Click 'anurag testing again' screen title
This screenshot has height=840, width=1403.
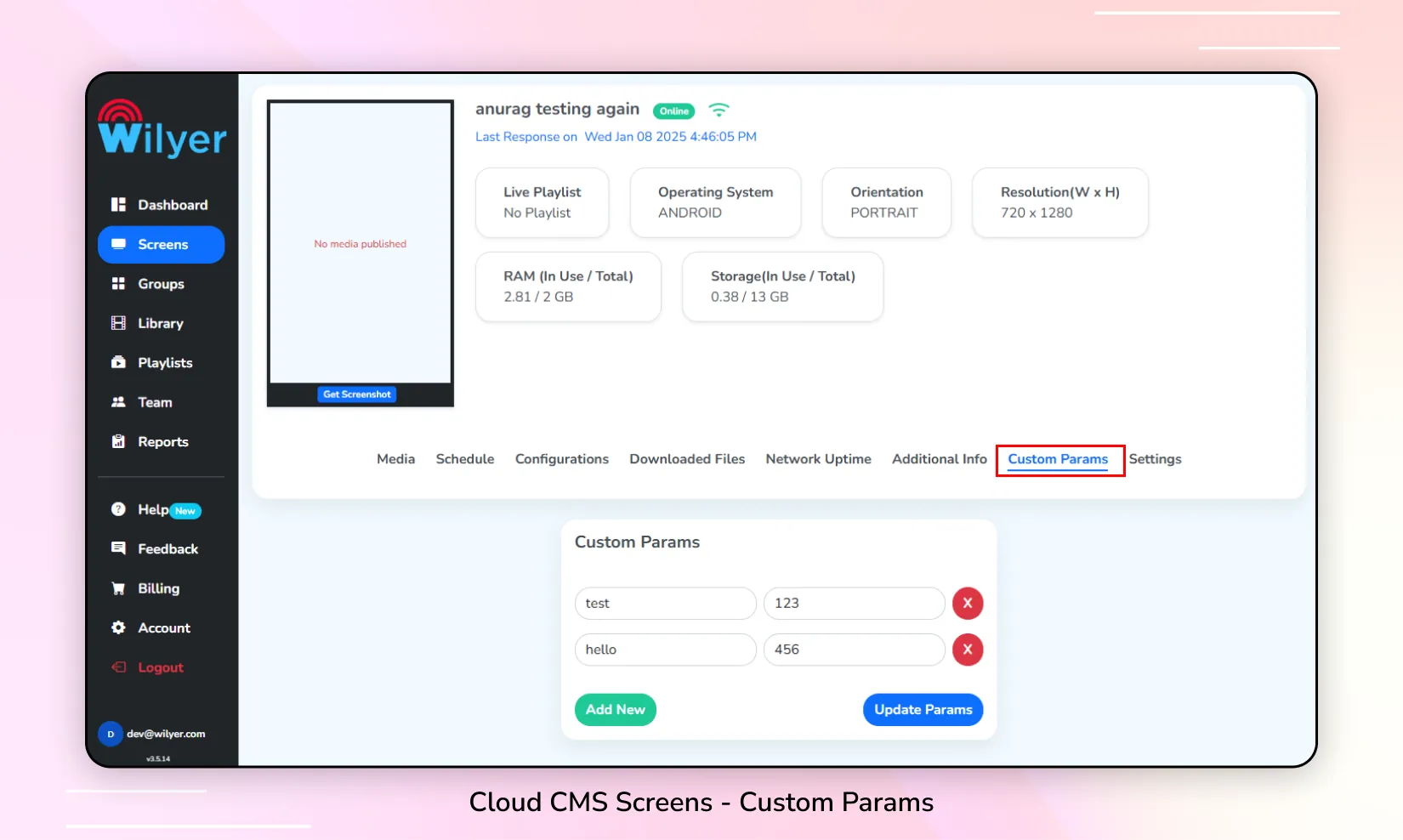tap(558, 109)
